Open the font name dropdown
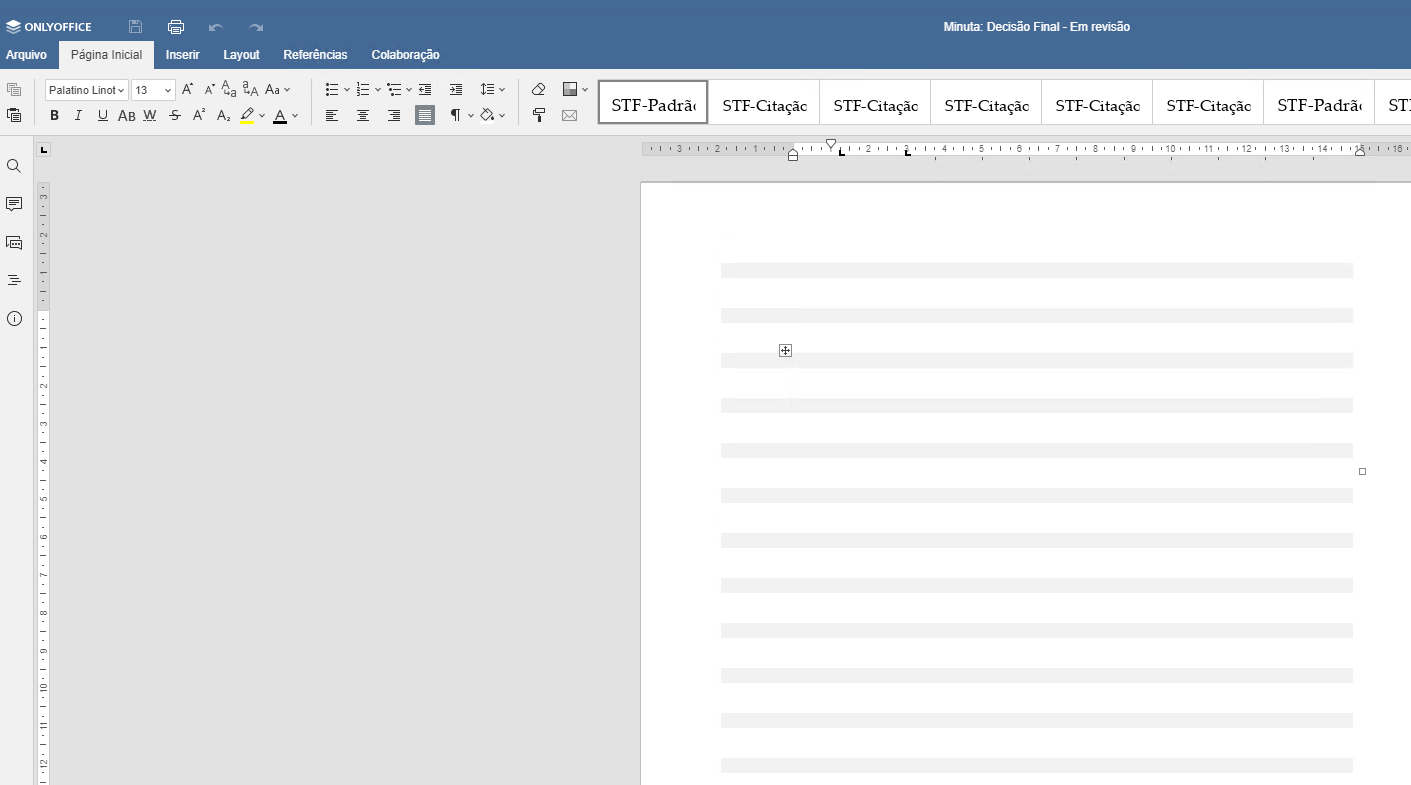1411x785 pixels. point(85,89)
